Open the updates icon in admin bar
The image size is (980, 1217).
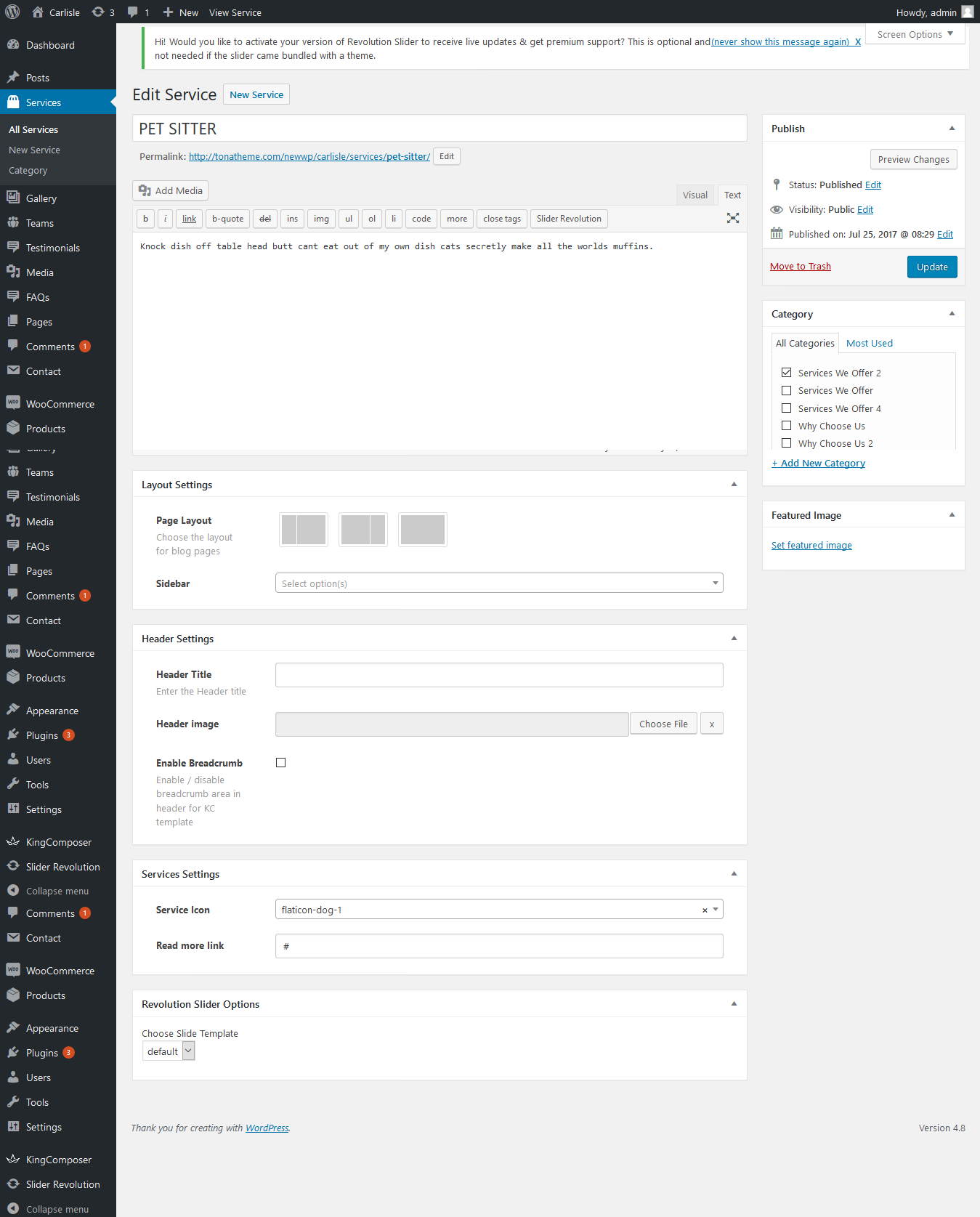98,12
